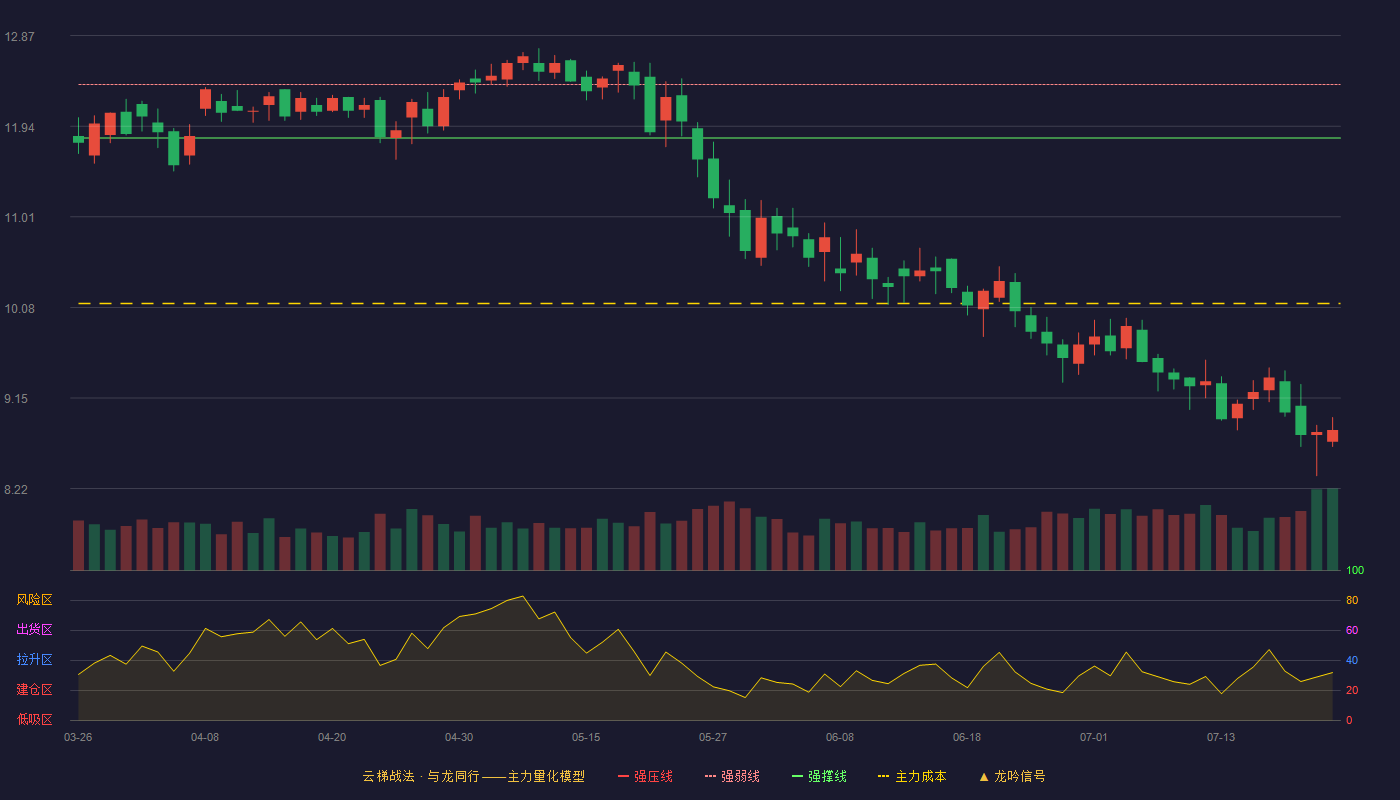Screen dimensions: 1400x800
Task: Click the yellow dashed 主力成本 line
Action: (x=709, y=303)
